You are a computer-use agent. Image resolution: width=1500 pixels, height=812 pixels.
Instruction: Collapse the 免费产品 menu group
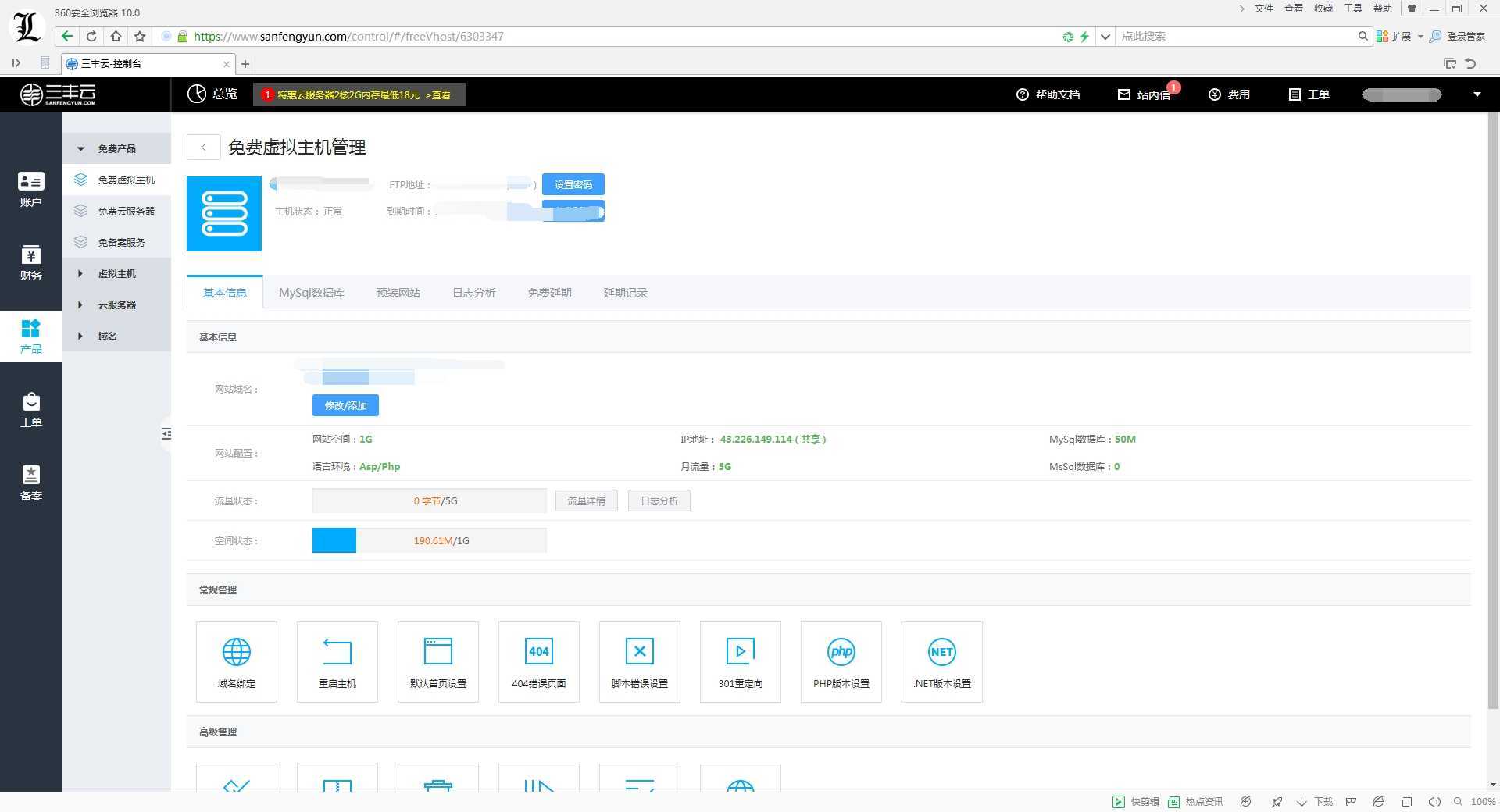tap(117, 148)
